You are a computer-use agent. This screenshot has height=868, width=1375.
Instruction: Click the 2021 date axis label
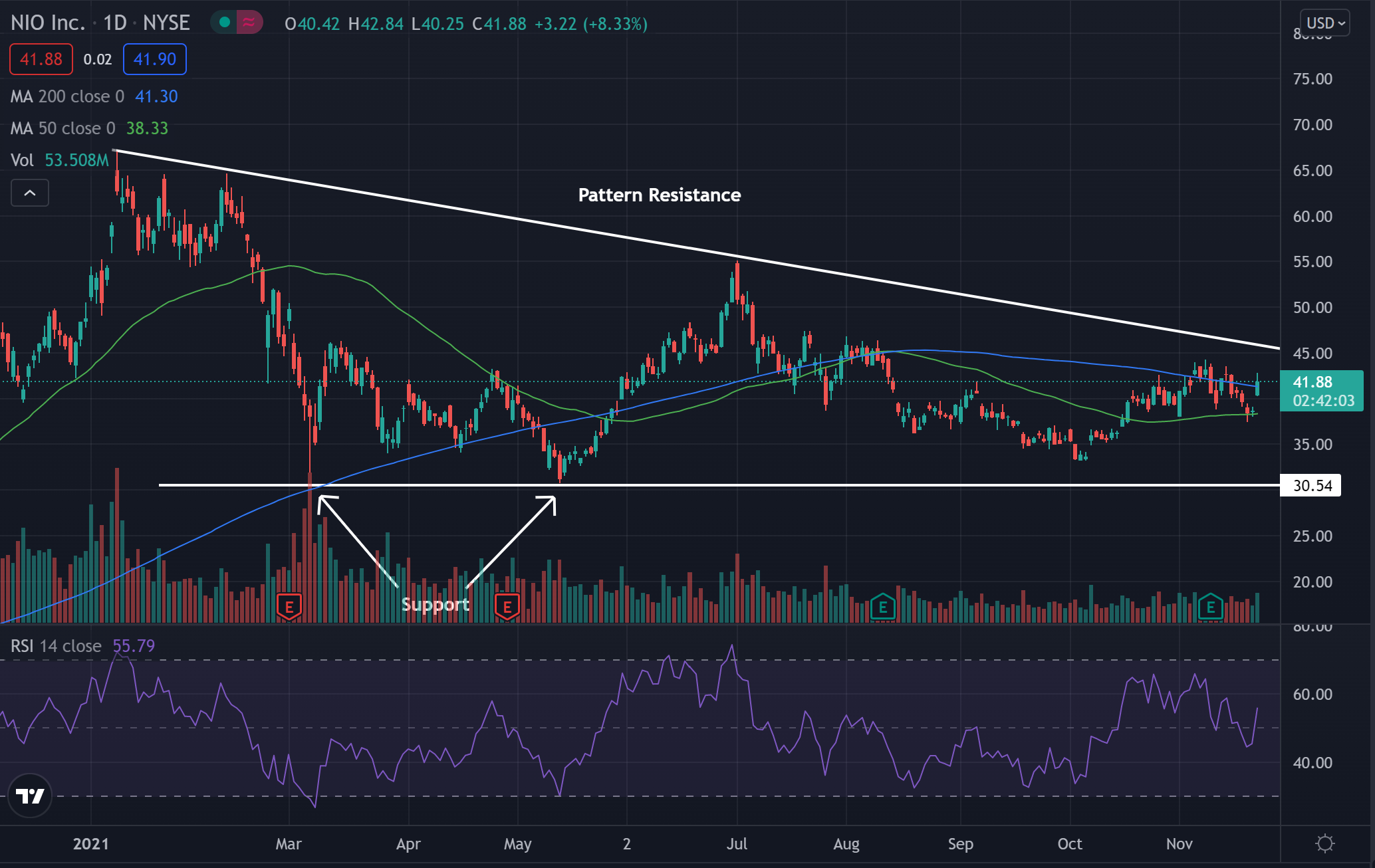[x=91, y=844]
